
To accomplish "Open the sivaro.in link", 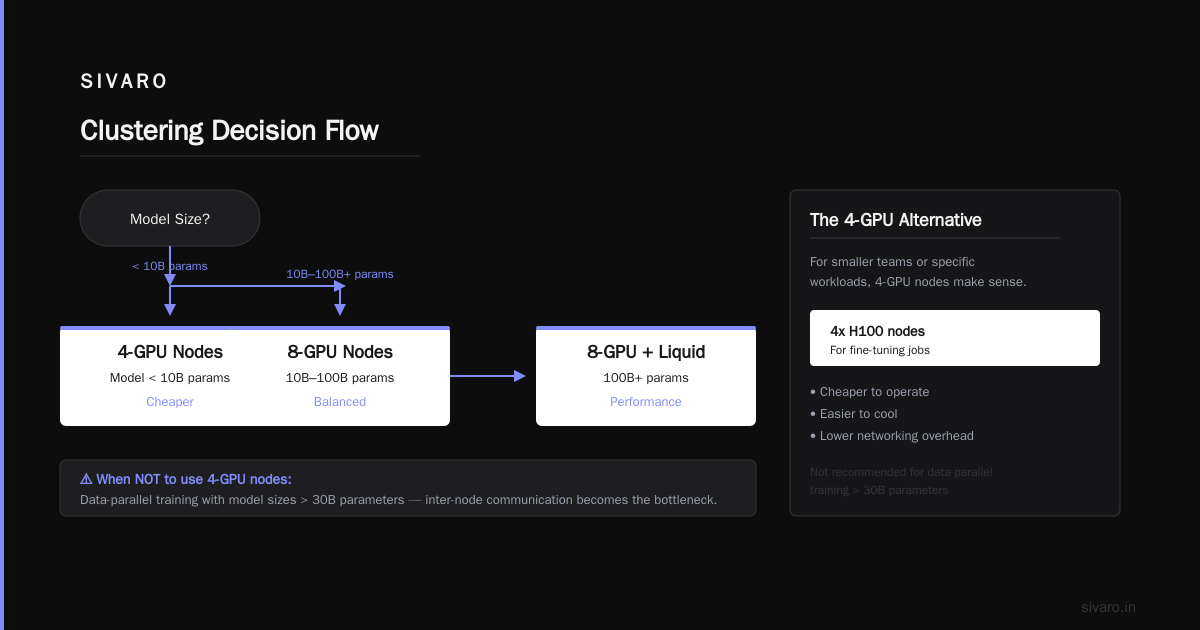I will click(x=1109, y=607).
